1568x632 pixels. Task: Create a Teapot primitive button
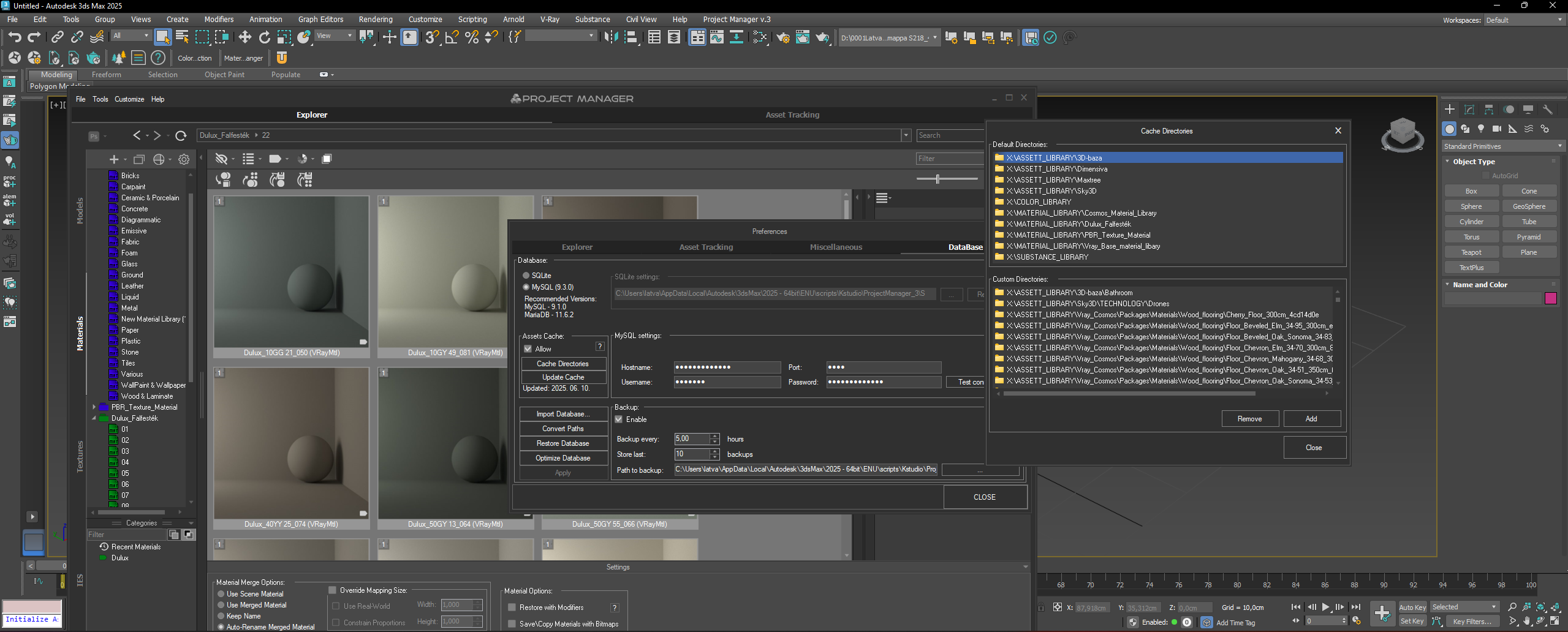point(1471,252)
